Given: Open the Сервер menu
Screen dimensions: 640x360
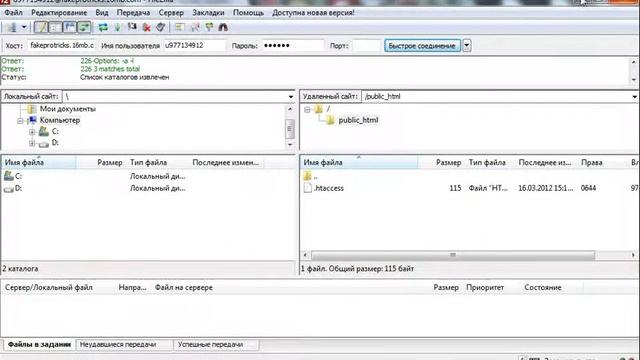Looking at the screenshot, I should pyautogui.click(x=171, y=13).
